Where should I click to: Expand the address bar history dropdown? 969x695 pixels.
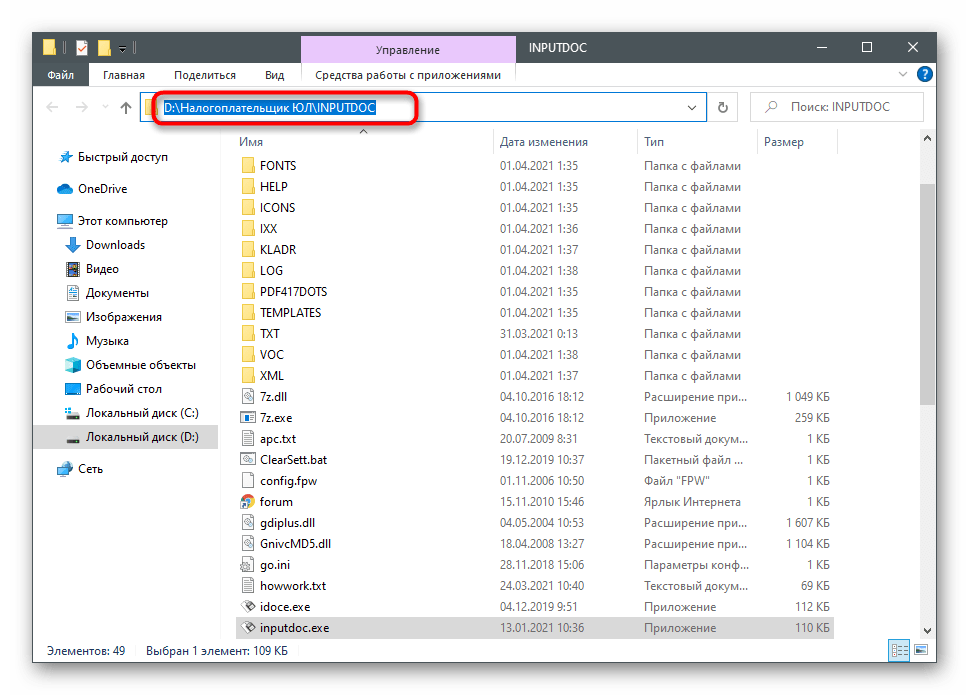point(692,107)
